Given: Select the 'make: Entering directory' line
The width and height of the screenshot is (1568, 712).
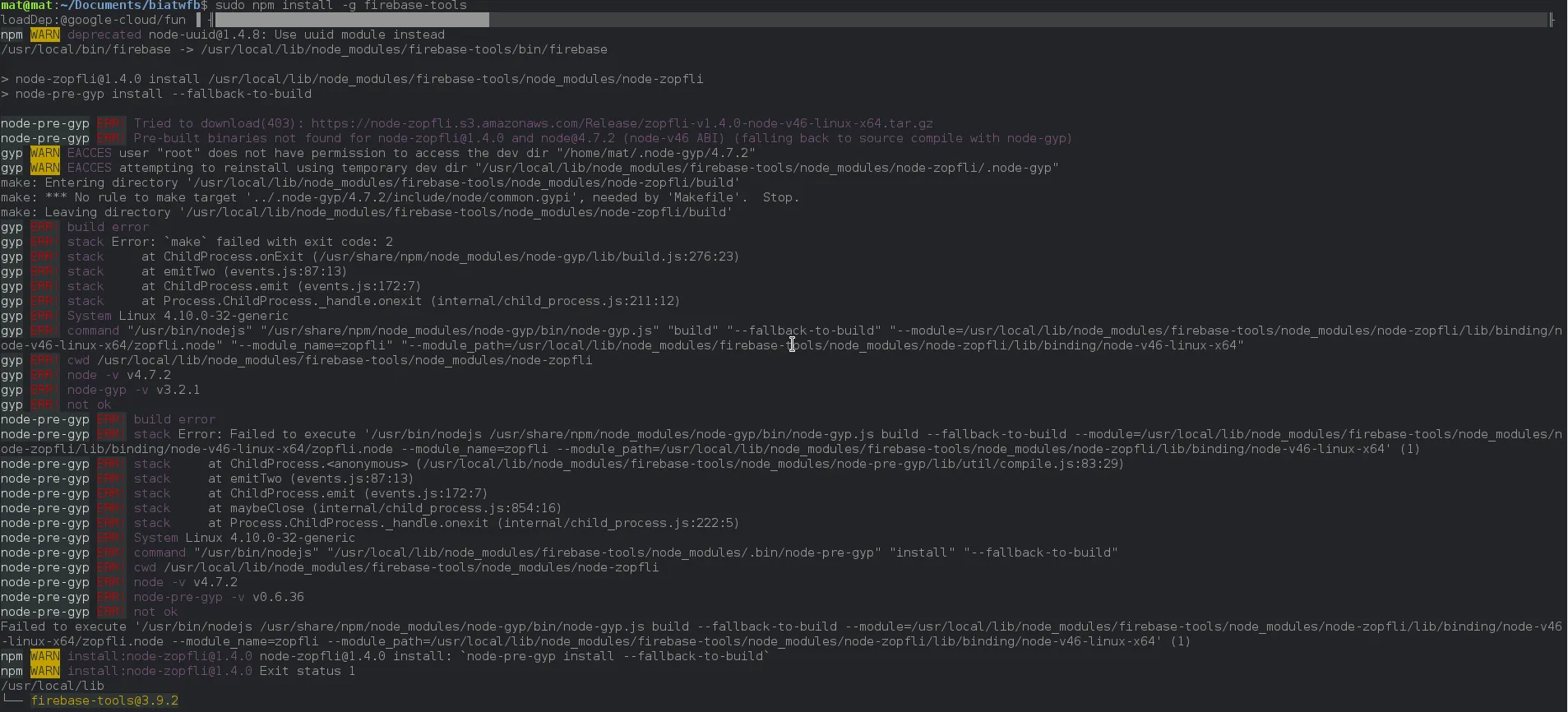Looking at the screenshot, I should [370, 183].
